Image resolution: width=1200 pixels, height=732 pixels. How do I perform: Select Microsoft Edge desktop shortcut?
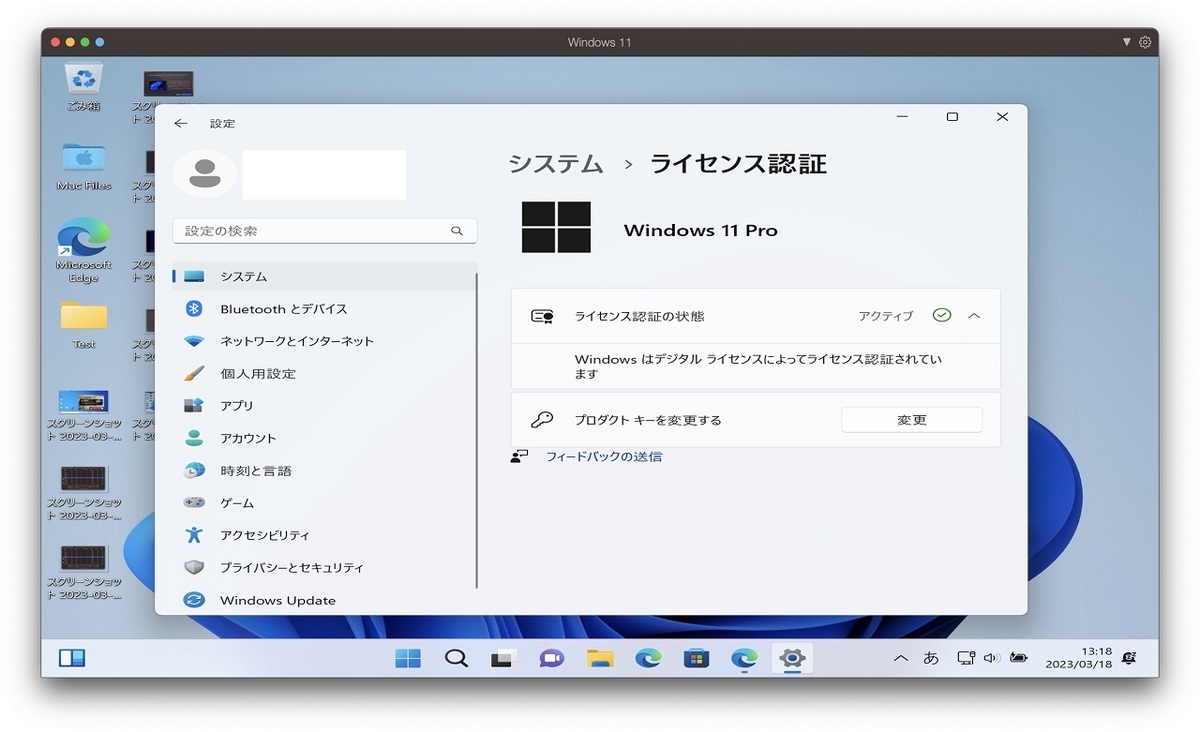84,251
